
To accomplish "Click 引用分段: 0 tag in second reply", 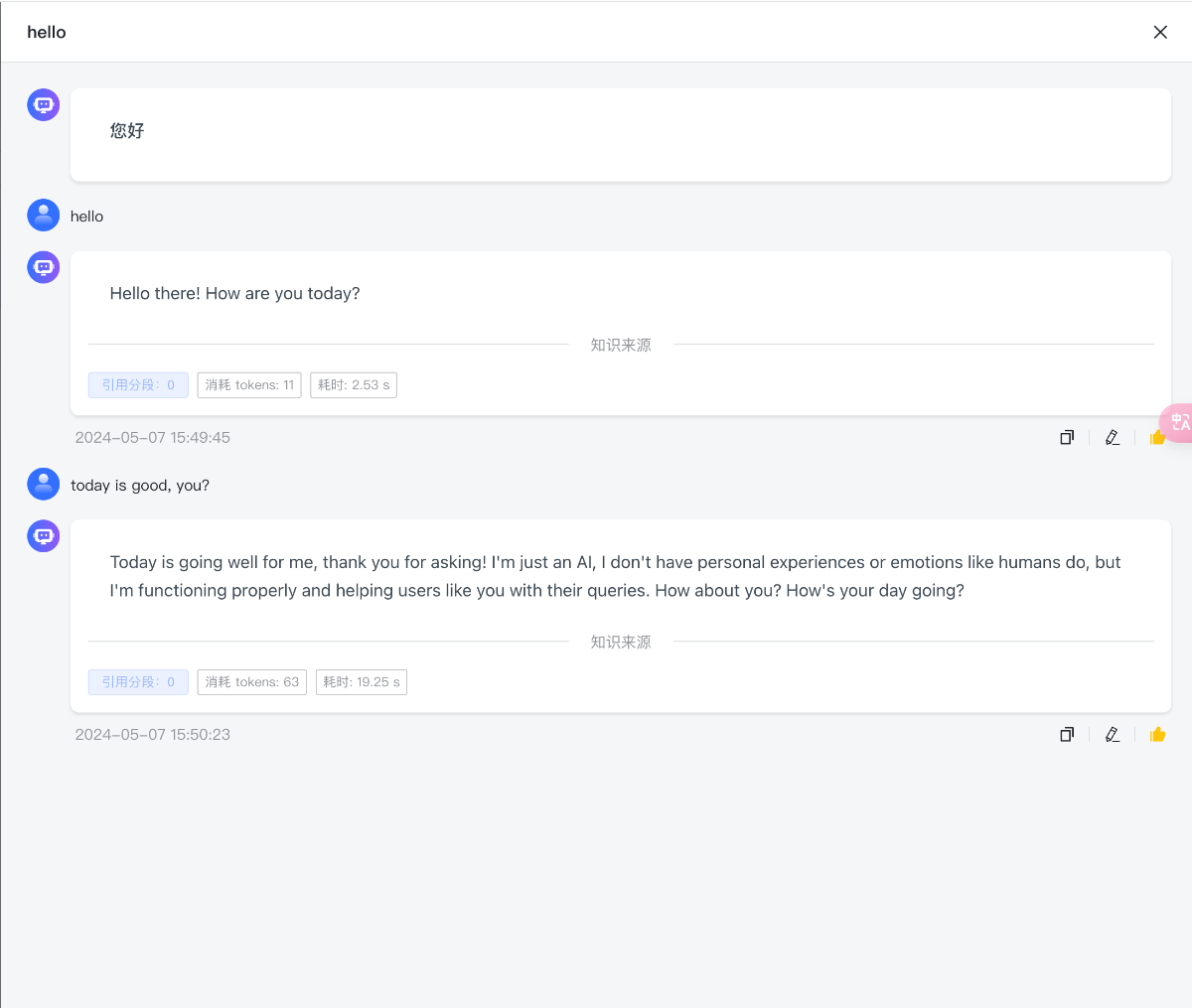I will coord(138,682).
